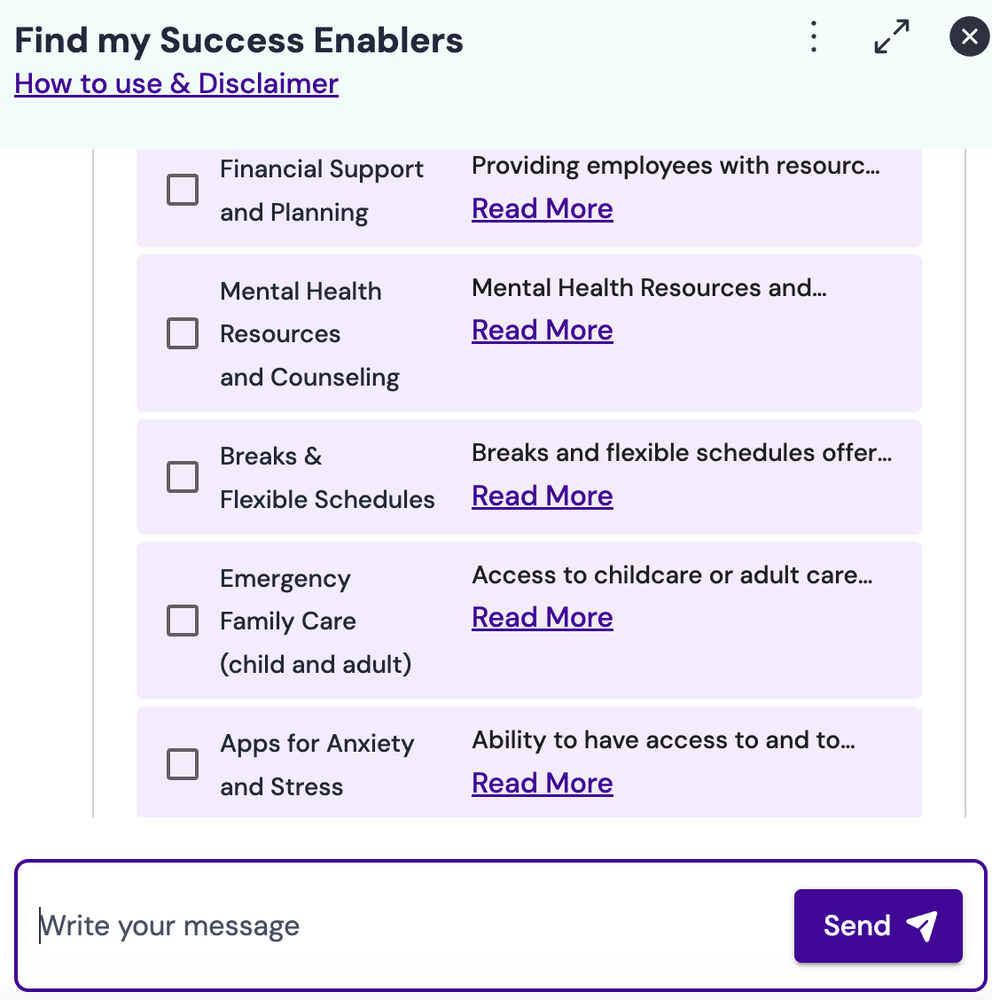Expand the chat window to fullscreen
Image resolution: width=992 pixels, height=1000 pixels.
[x=891, y=37]
